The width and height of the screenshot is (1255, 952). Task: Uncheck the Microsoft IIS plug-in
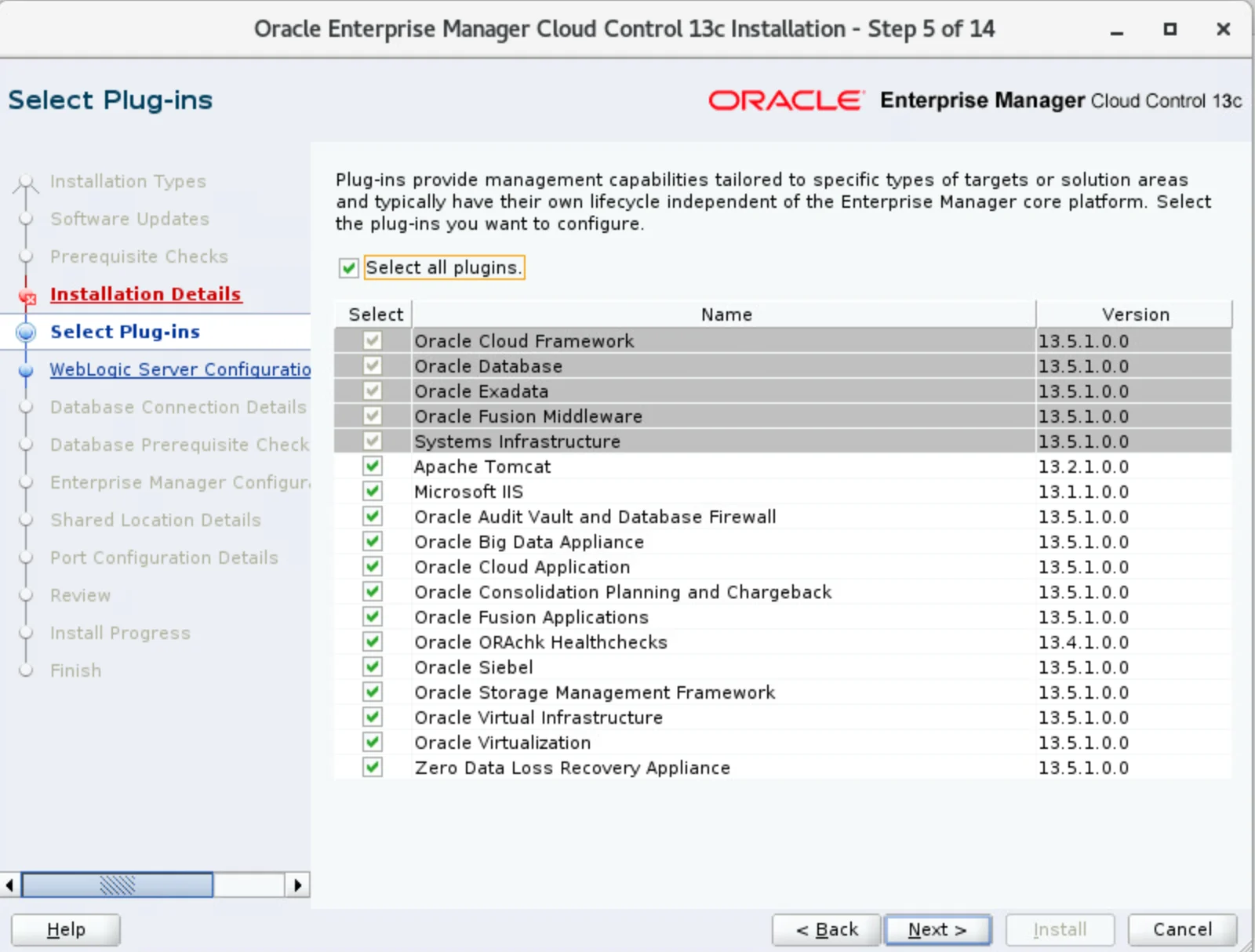(x=373, y=492)
